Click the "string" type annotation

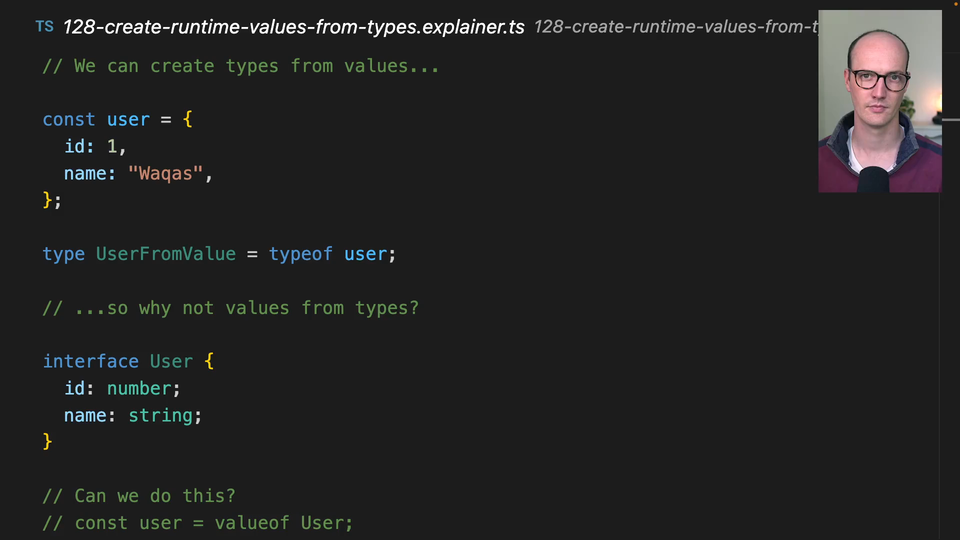160,415
